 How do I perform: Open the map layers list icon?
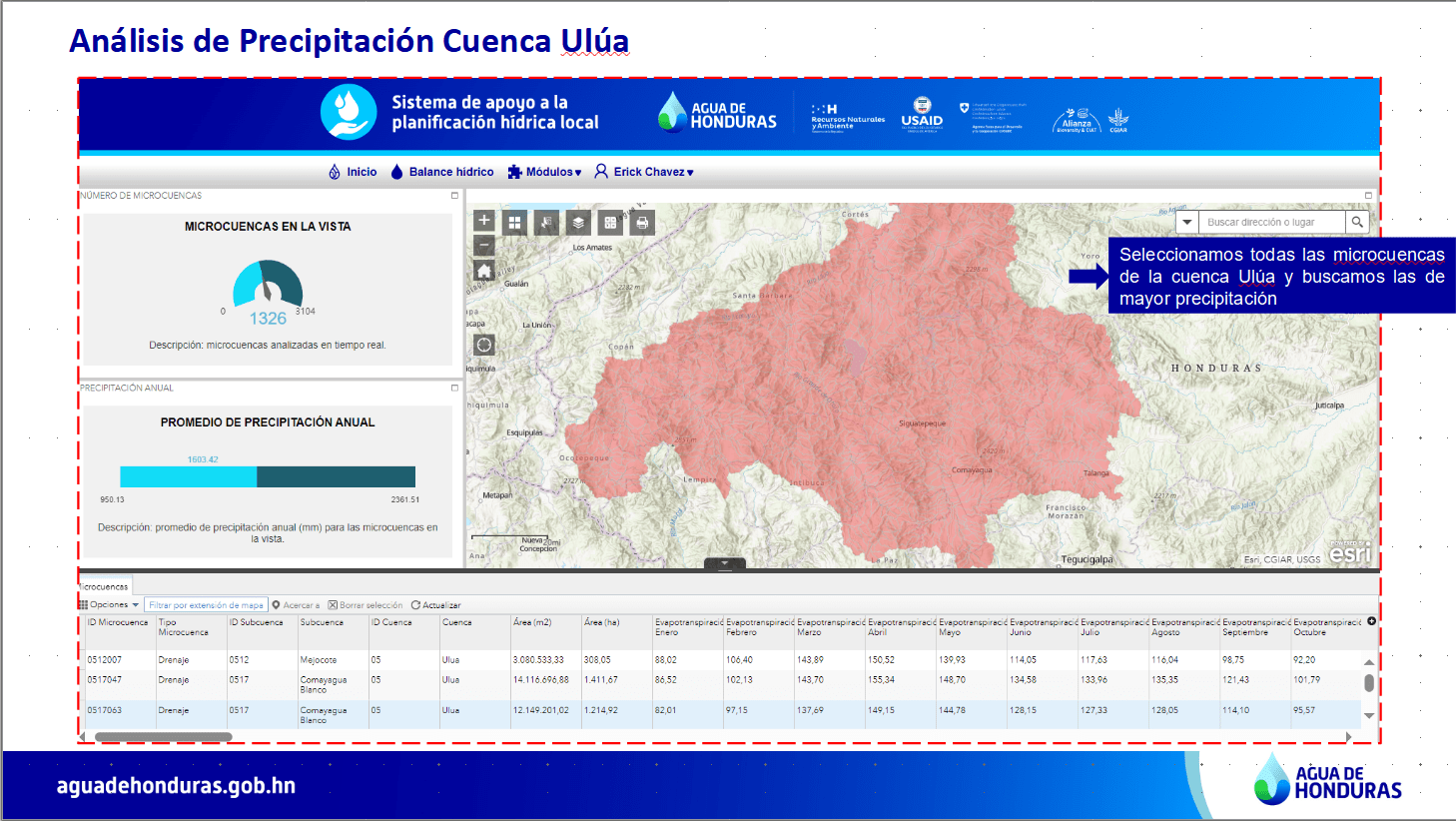click(x=578, y=223)
